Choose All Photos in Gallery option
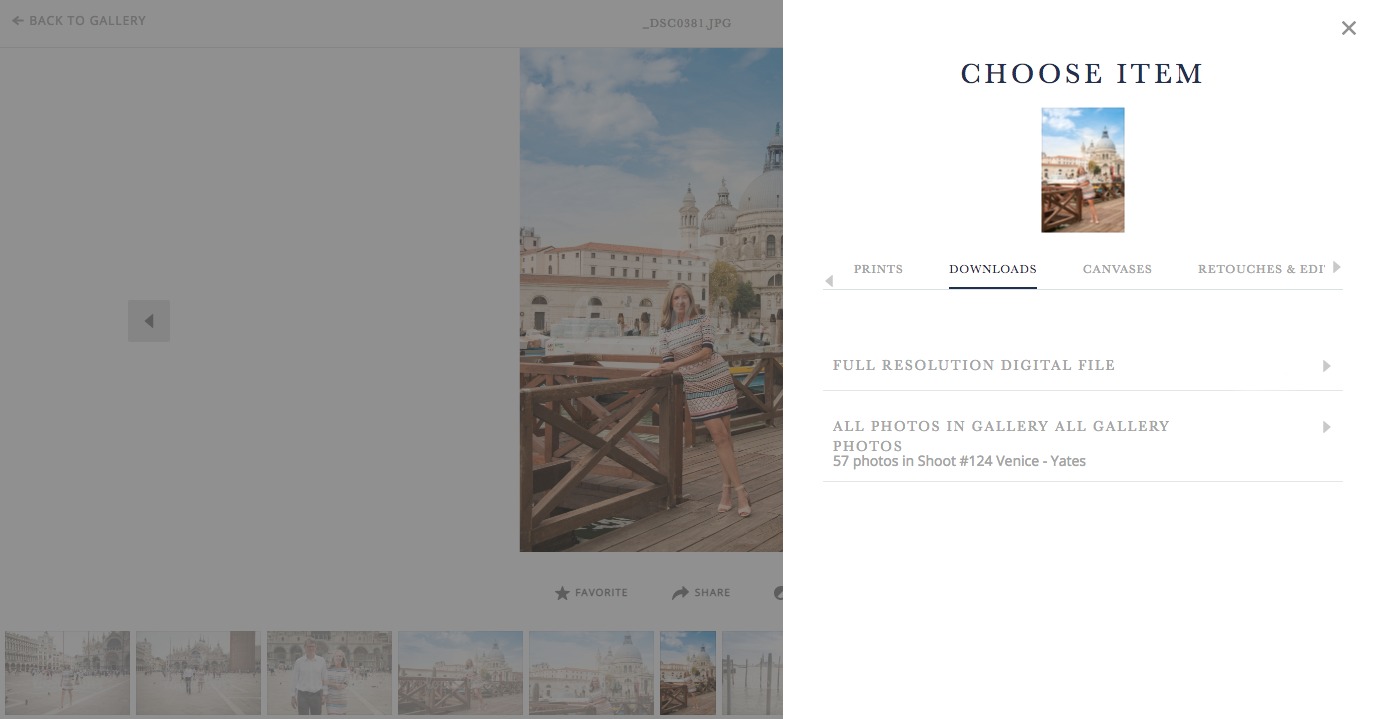Image resolution: width=1378 pixels, height=719 pixels. [x=1082, y=437]
